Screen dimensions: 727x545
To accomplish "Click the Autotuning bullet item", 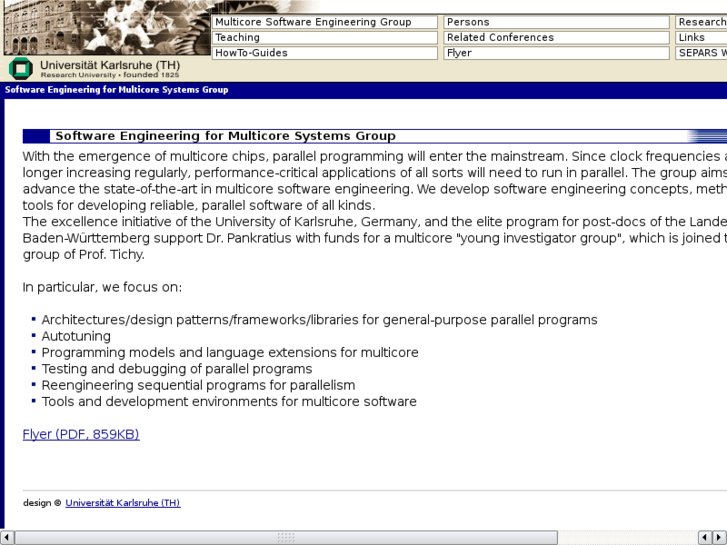I will (x=76, y=336).
